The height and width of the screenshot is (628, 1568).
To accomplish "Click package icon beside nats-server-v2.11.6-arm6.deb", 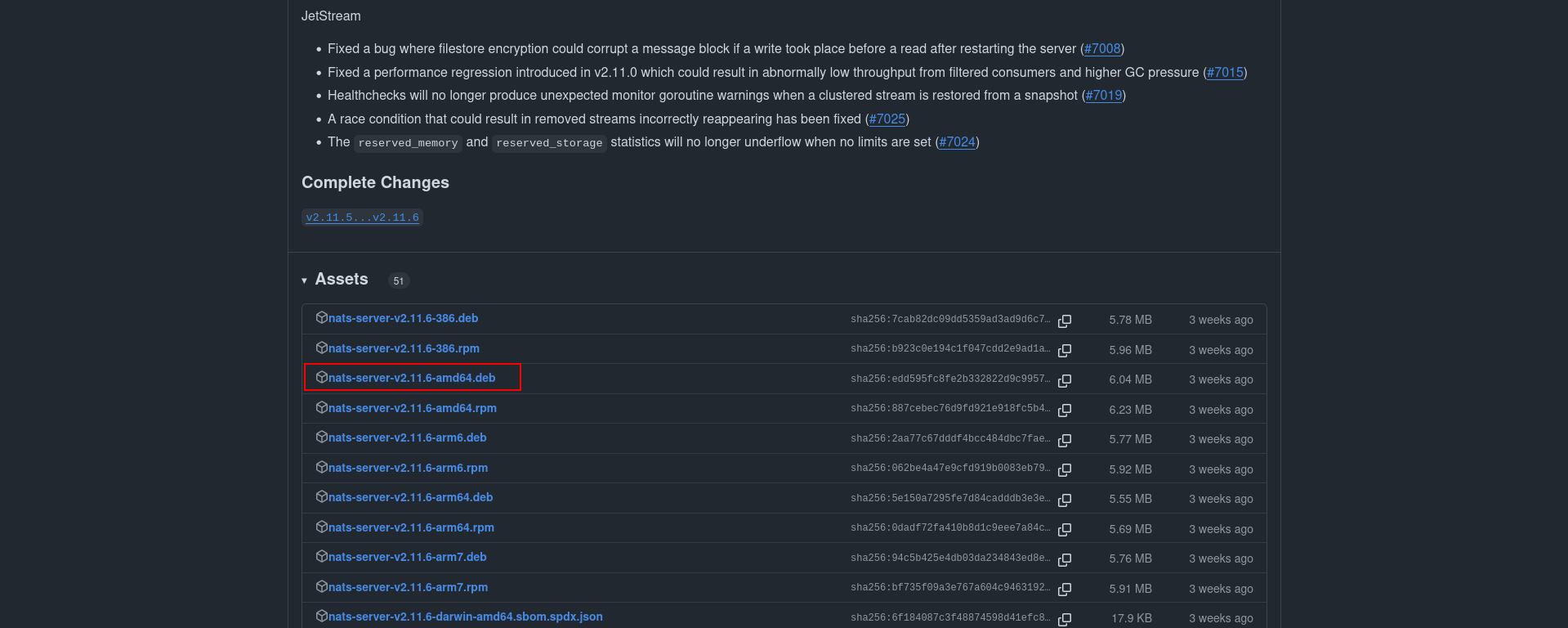I will point(322,437).
